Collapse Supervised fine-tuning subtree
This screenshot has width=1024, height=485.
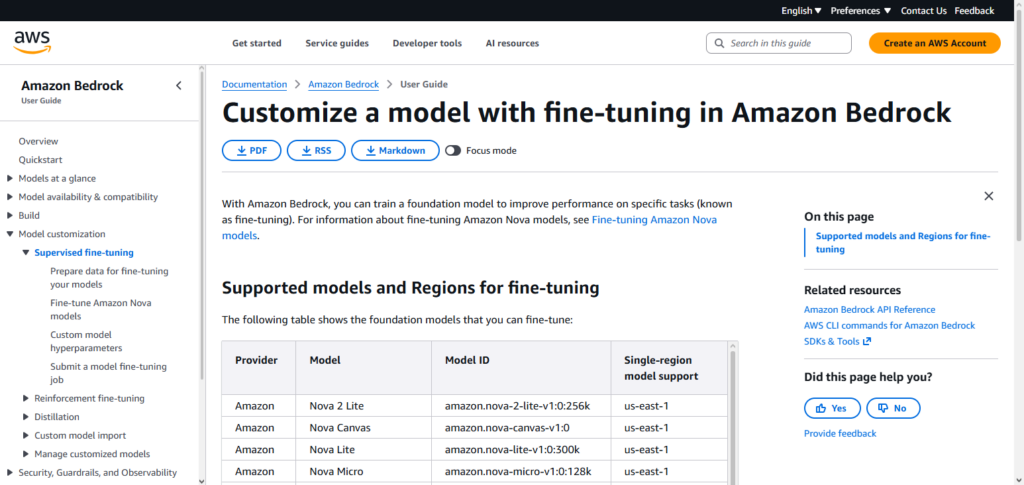25,253
